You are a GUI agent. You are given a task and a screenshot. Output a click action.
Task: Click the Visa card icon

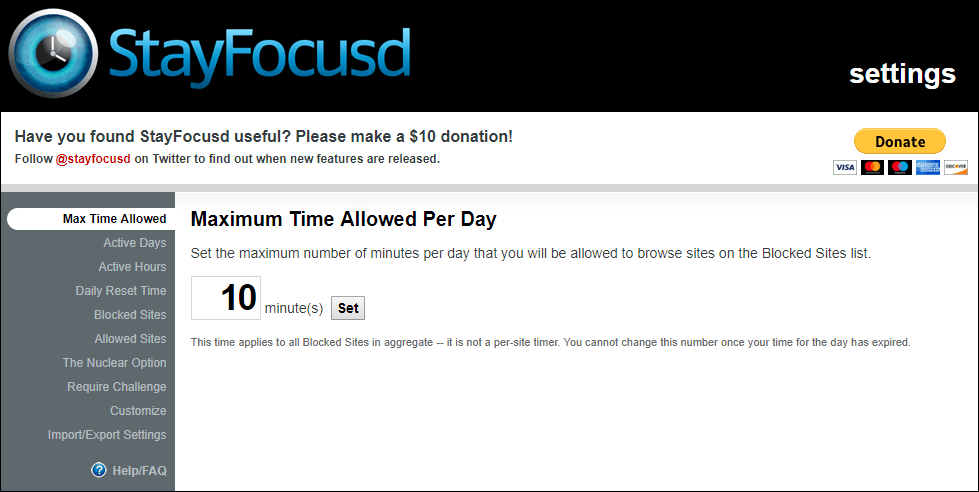845,167
